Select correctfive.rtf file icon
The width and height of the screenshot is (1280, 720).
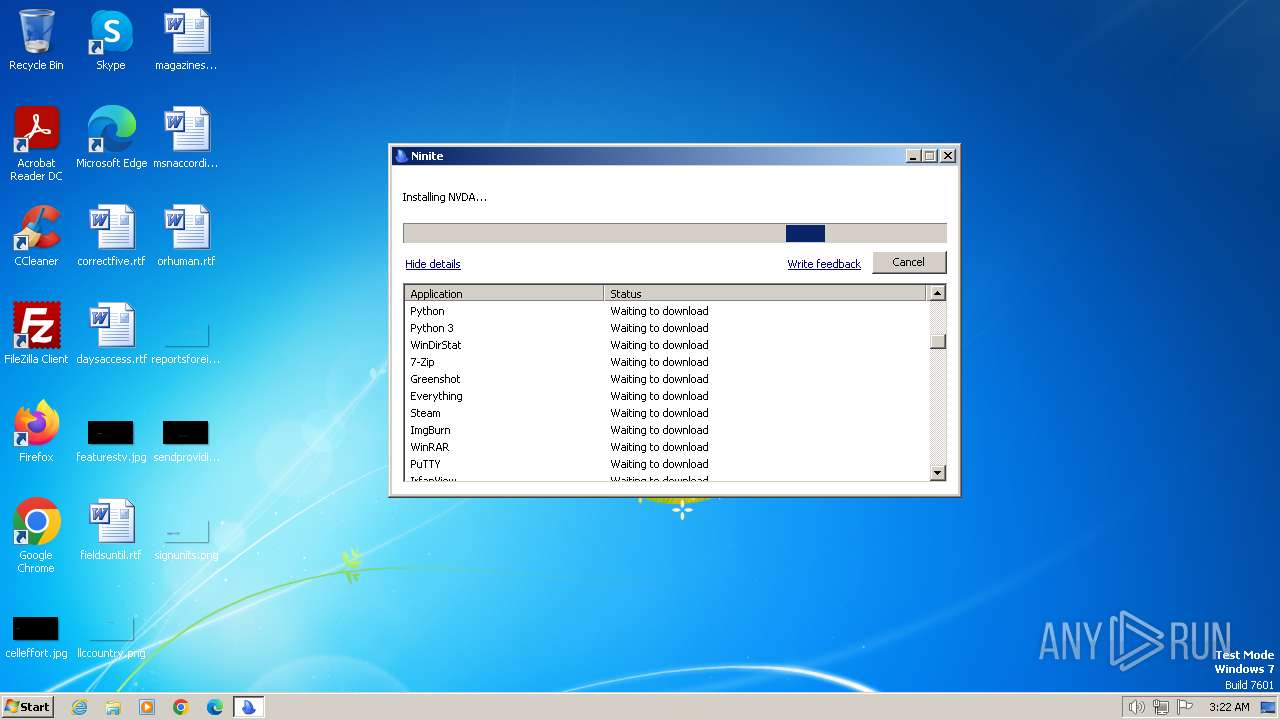[x=111, y=236]
